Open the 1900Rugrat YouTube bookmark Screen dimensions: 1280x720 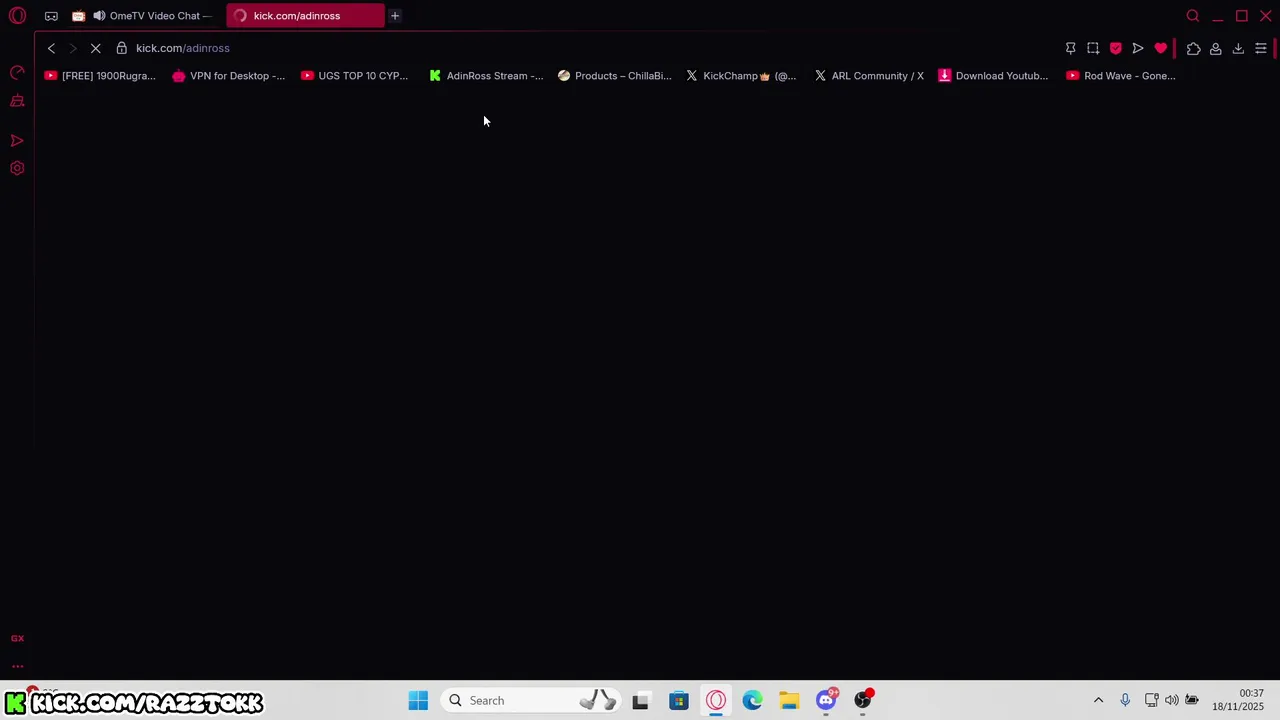[x=100, y=76]
